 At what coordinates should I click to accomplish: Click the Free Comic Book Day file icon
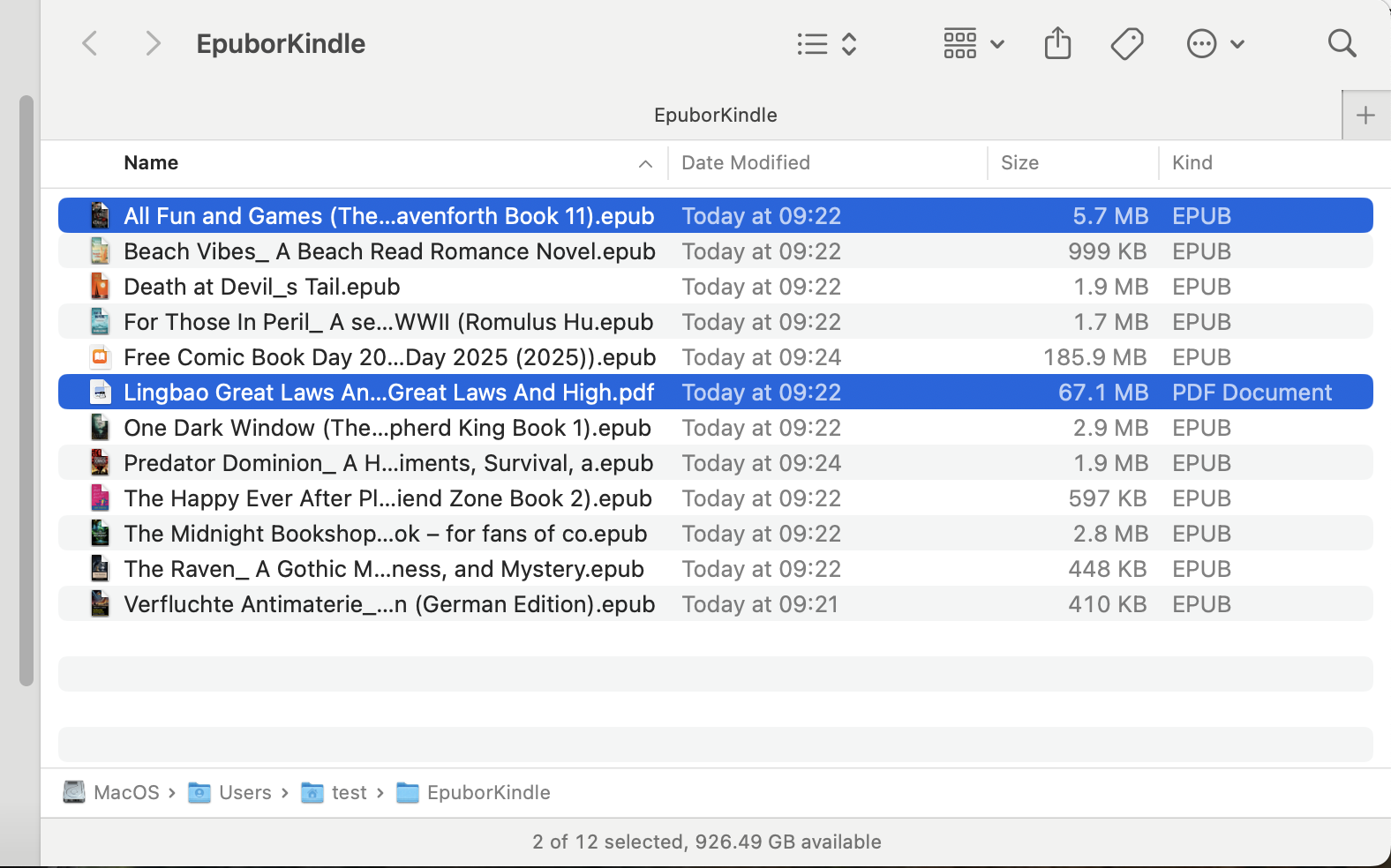(101, 357)
